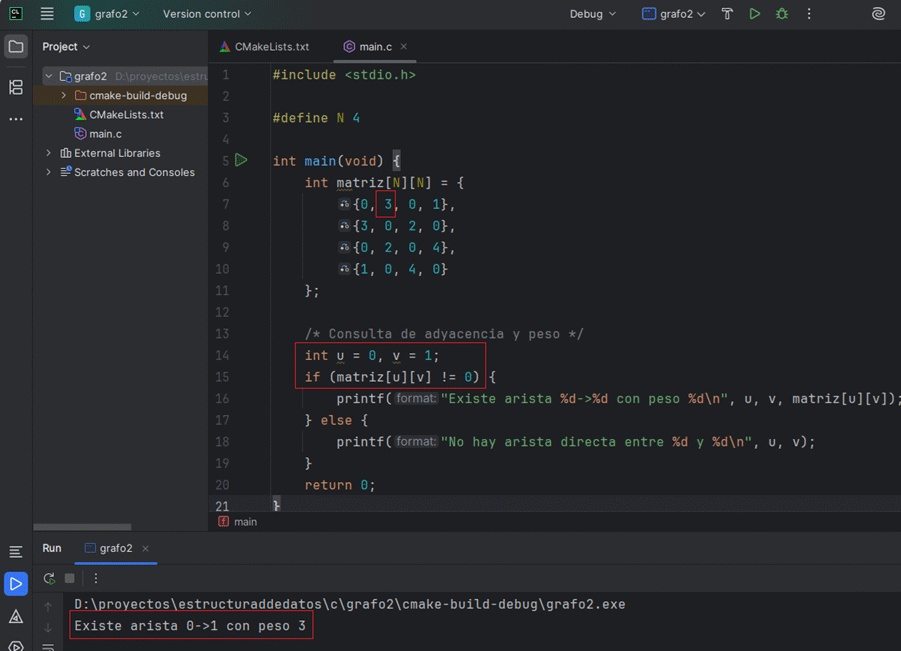The width and height of the screenshot is (901, 651).
Task: Run grafo2 with the green play icon
Action: pos(755,14)
